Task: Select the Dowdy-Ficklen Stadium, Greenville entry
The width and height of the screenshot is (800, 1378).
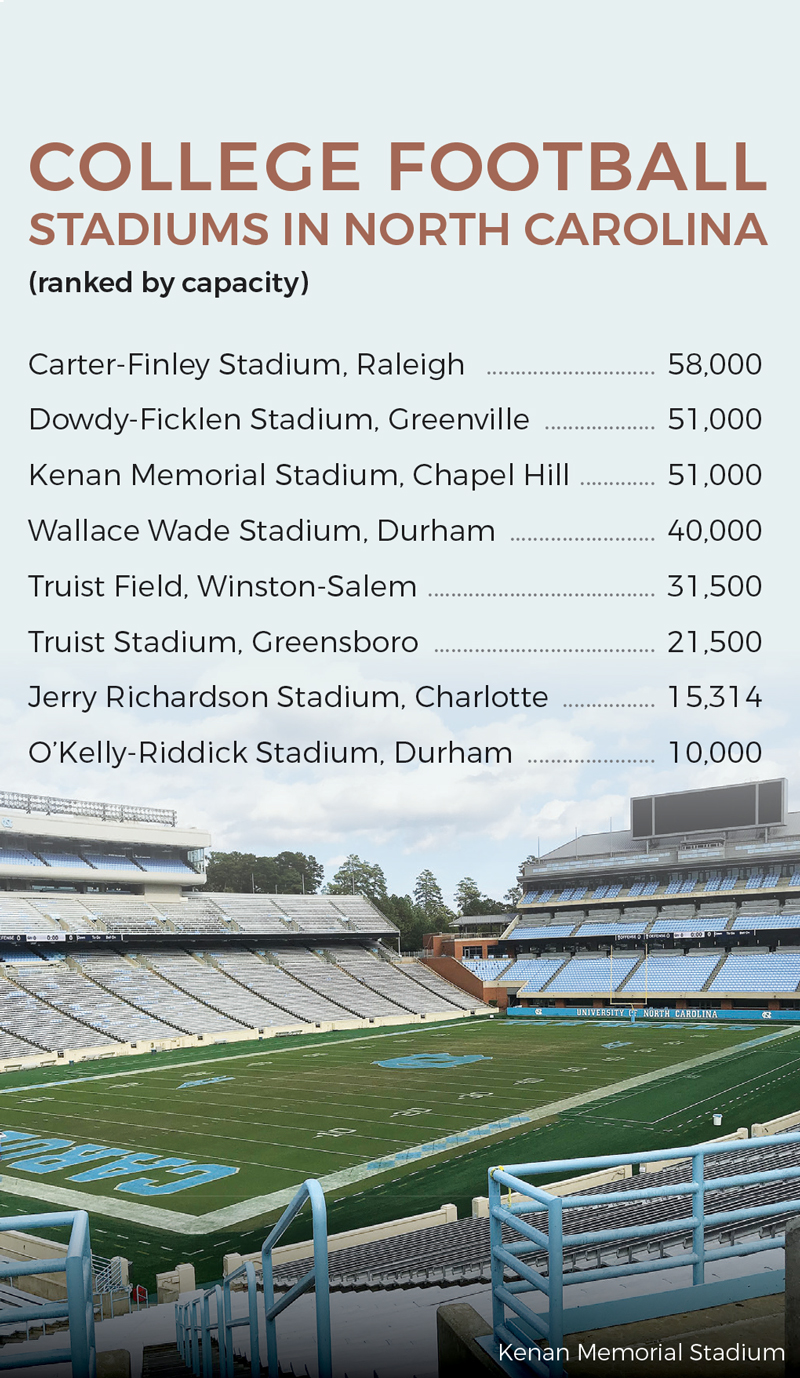Action: (395, 420)
